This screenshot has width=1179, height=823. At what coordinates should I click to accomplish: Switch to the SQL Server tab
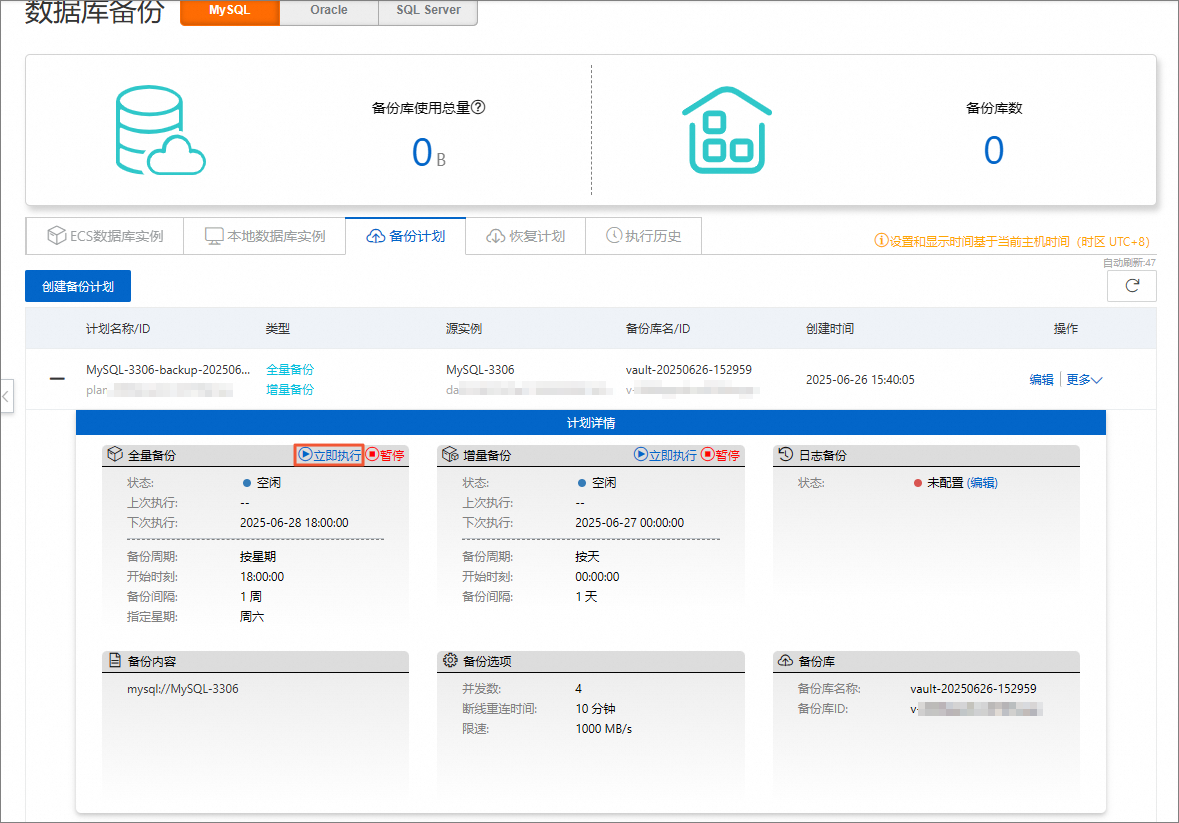click(x=428, y=11)
